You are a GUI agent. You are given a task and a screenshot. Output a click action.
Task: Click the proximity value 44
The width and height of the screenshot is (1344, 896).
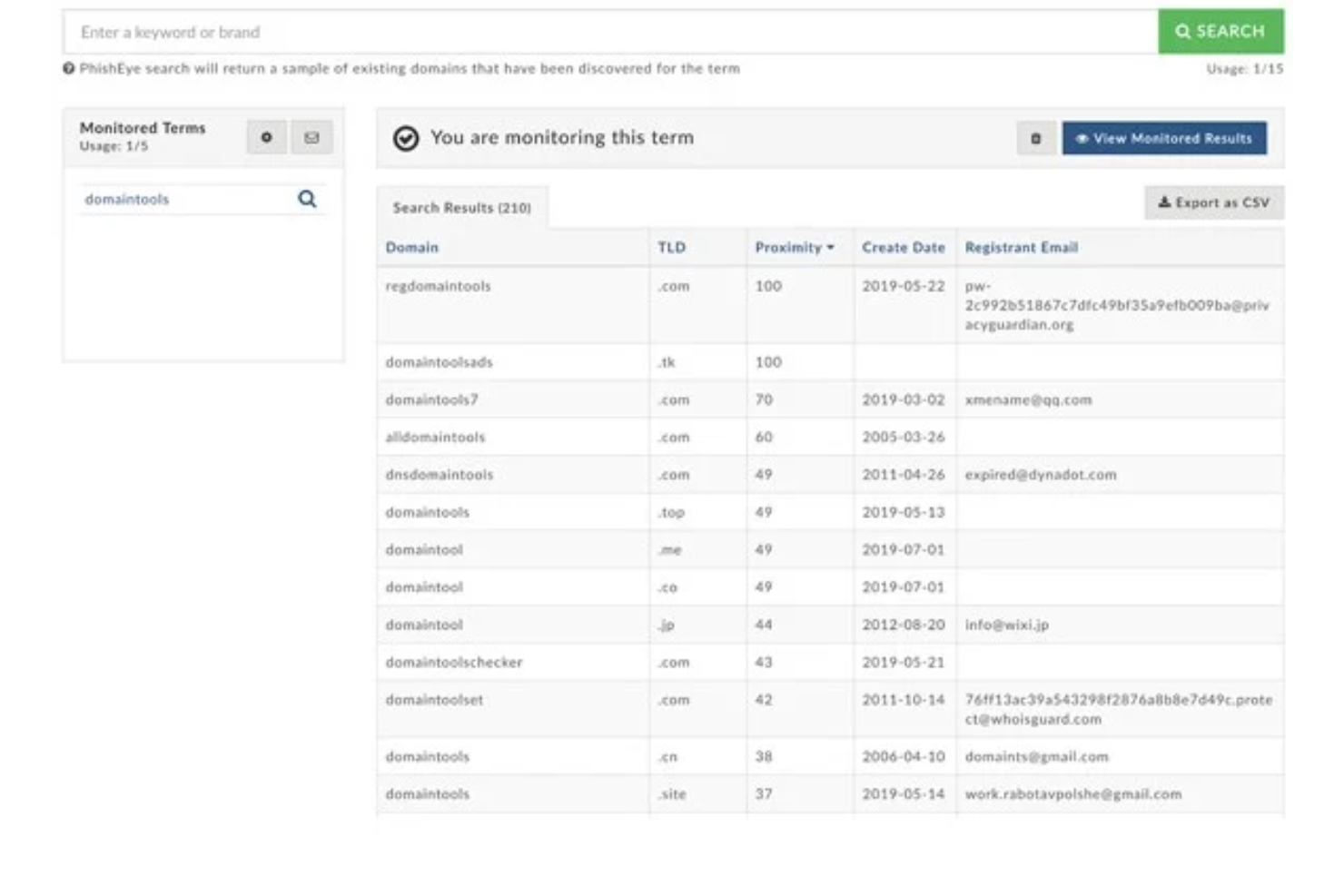(764, 625)
